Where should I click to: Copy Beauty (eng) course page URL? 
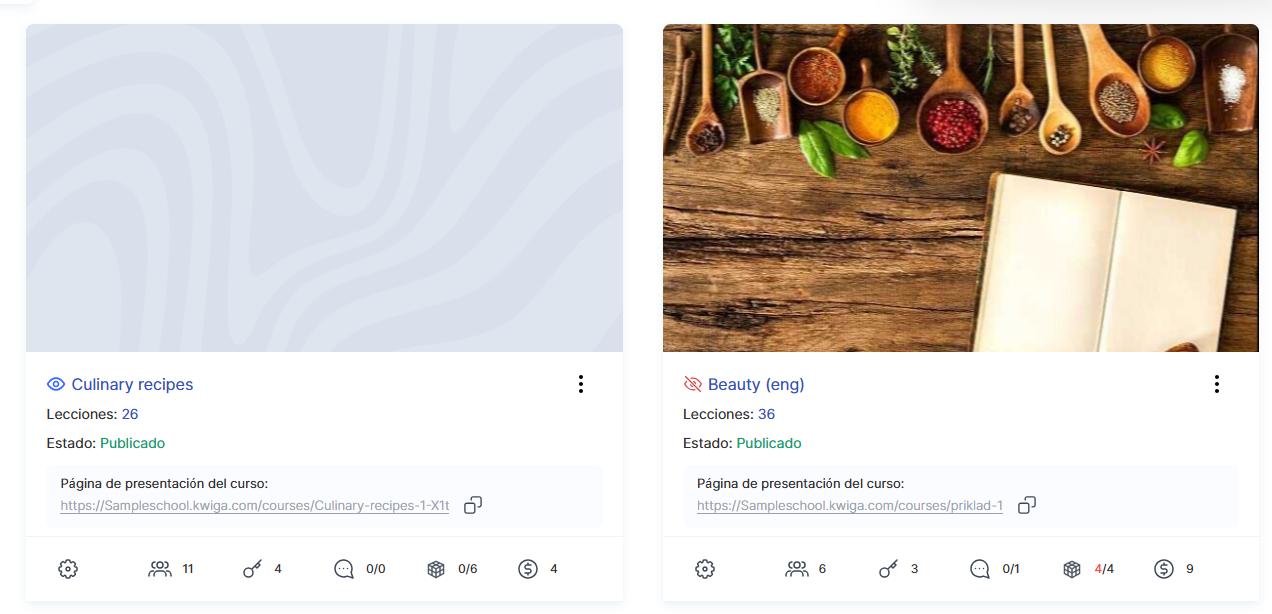(1026, 505)
